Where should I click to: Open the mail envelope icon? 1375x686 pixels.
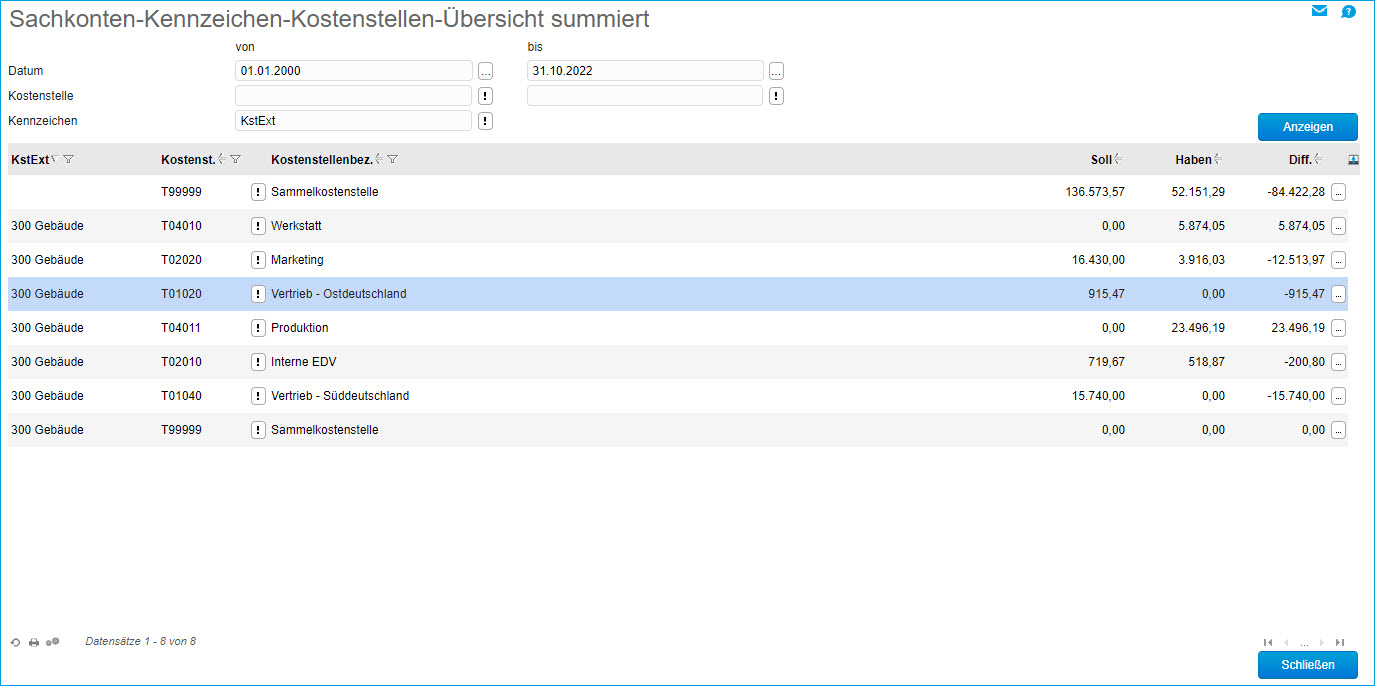point(1319,12)
